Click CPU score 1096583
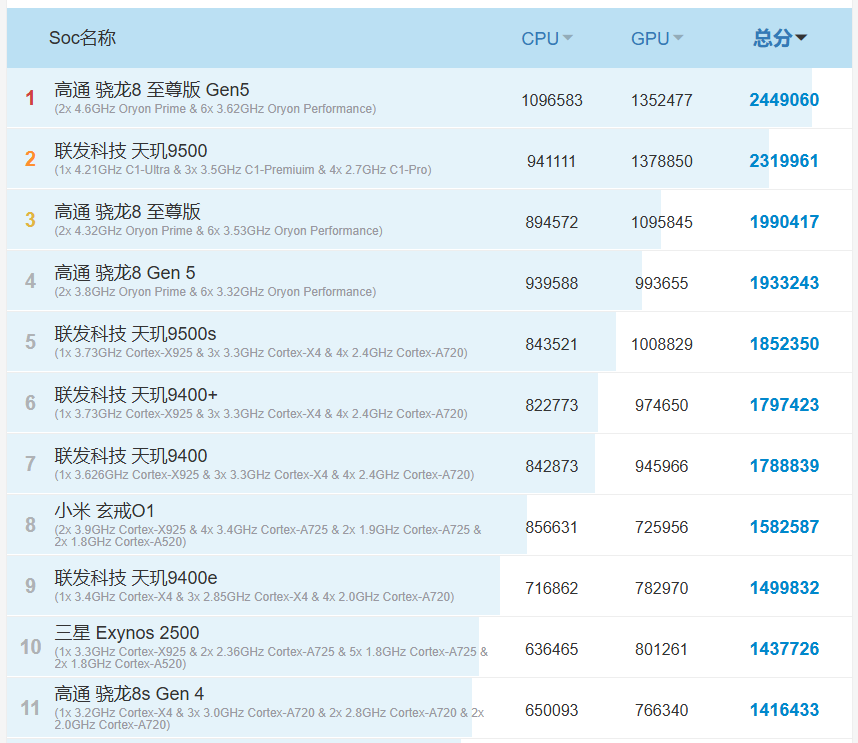Viewport: 858px width, 743px height. pyautogui.click(x=552, y=100)
